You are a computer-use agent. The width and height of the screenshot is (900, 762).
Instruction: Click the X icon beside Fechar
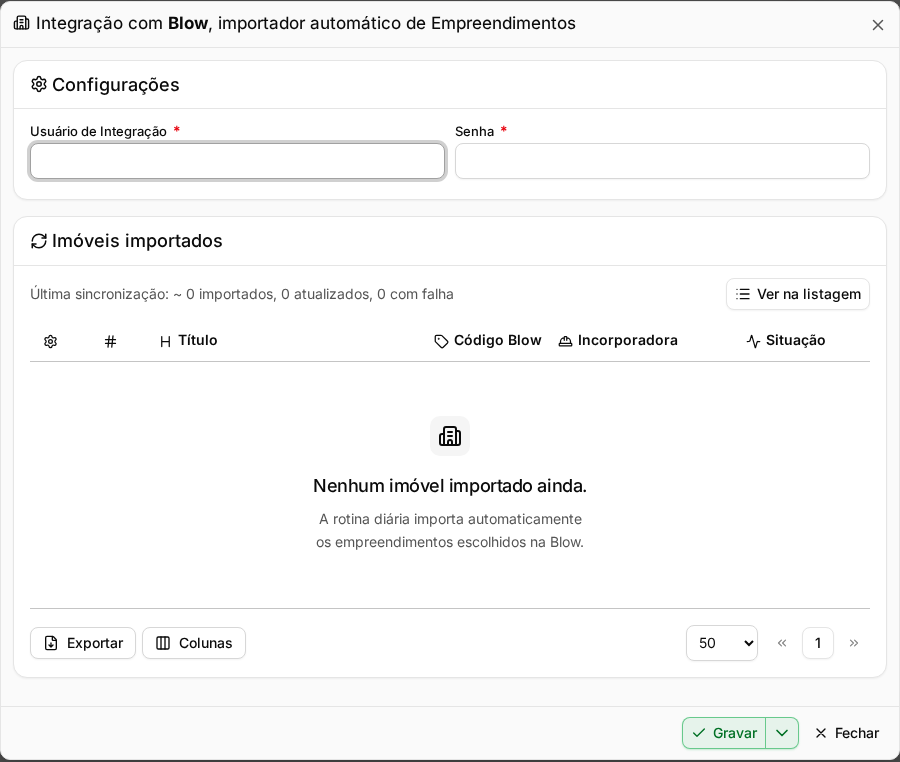coord(821,733)
